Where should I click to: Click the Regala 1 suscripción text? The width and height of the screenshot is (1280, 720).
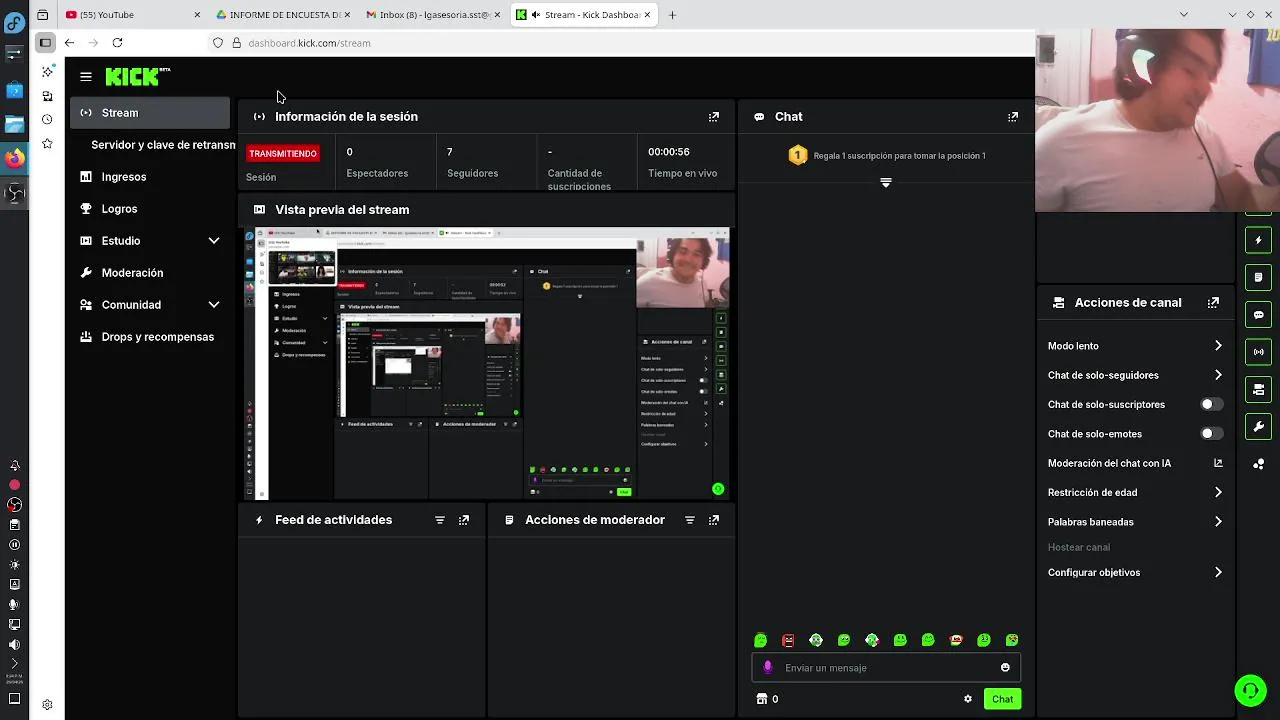(899, 156)
